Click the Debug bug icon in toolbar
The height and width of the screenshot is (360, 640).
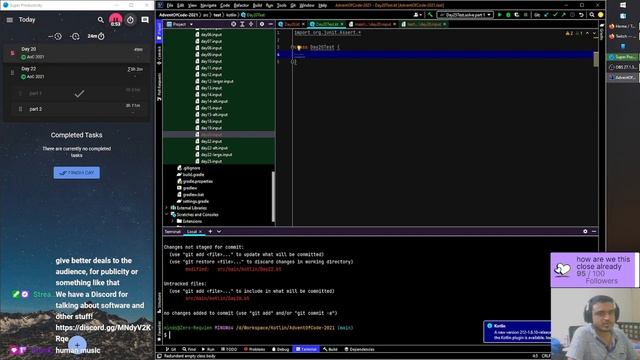click(508, 15)
